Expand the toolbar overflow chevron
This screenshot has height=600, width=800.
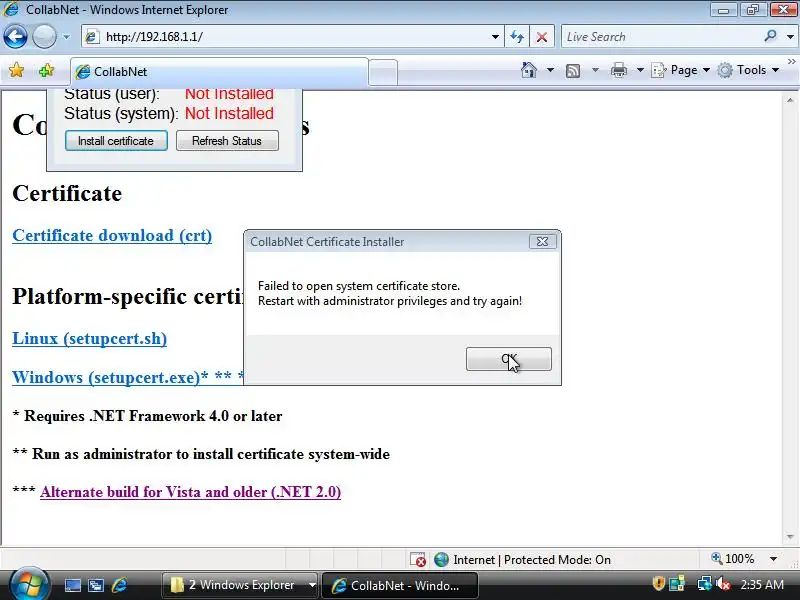tap(791, 61)
